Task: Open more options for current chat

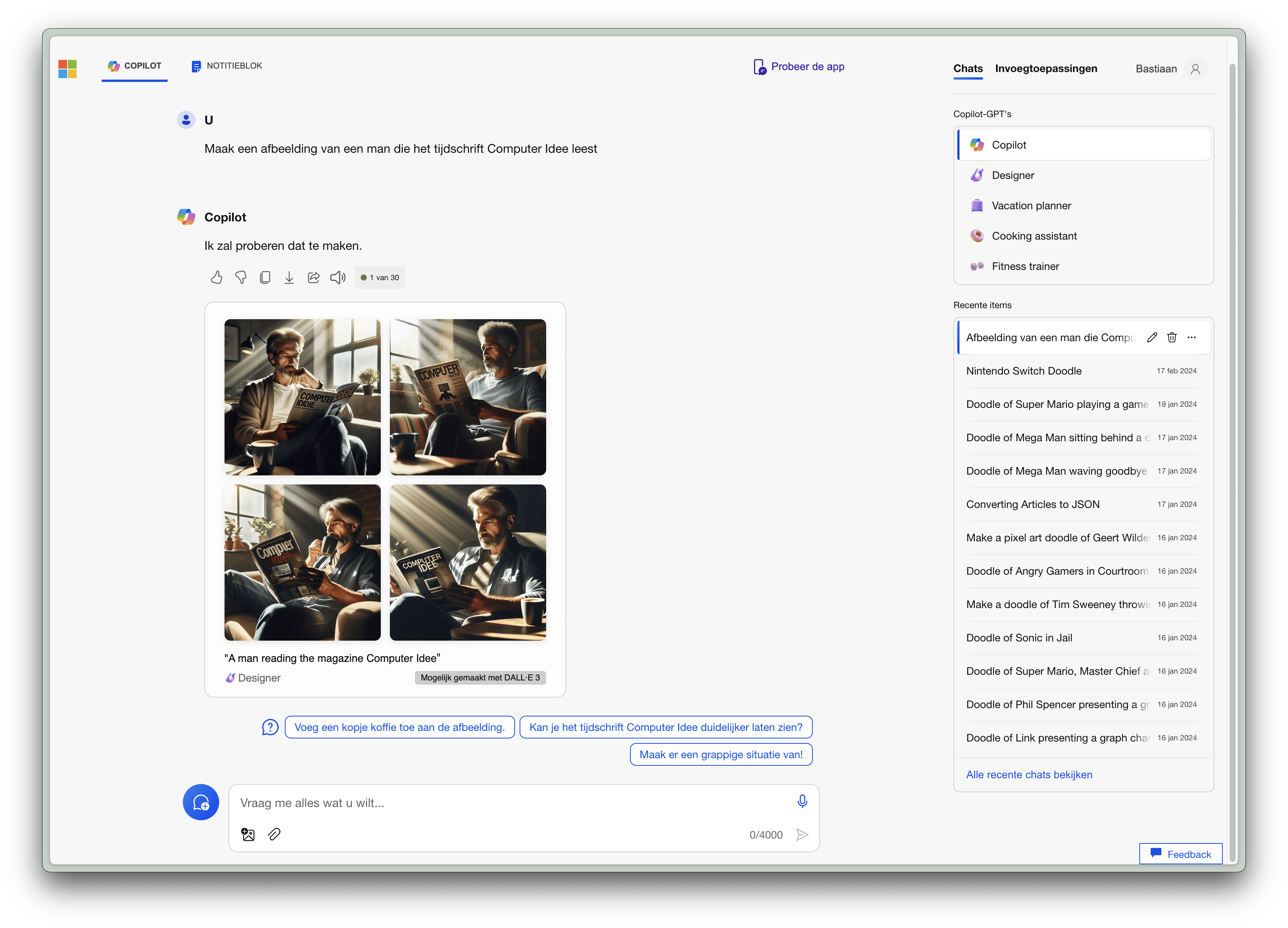Action: [x=1191, y=338]
